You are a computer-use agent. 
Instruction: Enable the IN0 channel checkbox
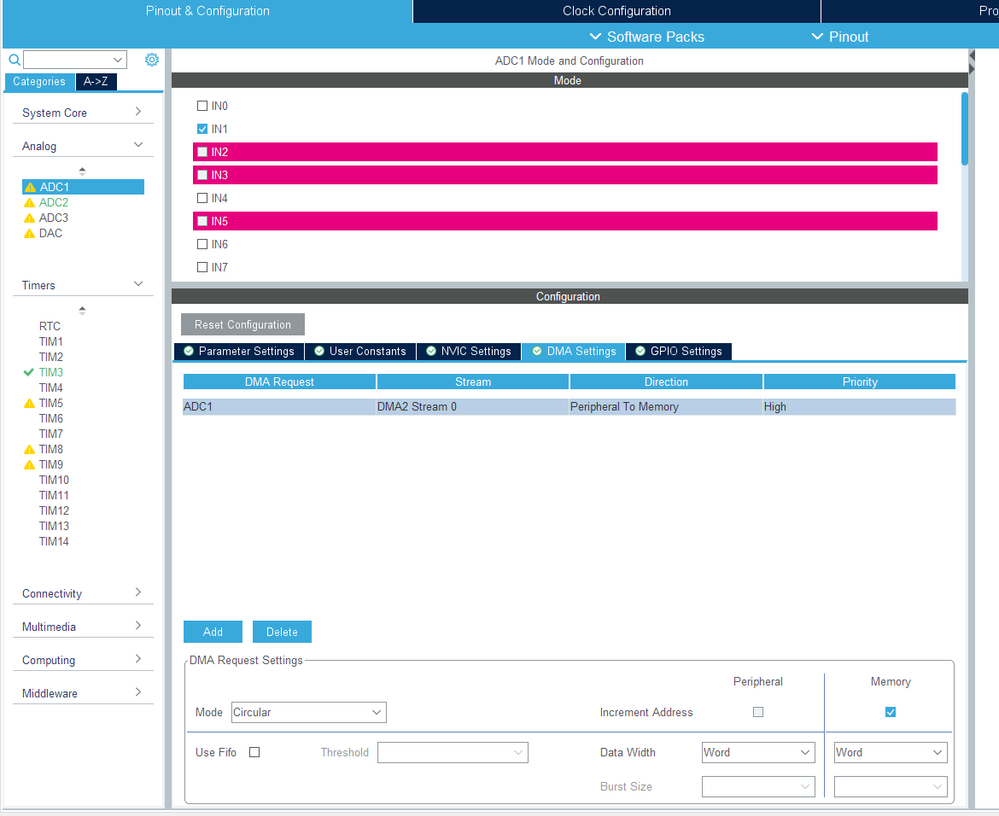pos(202,106)
